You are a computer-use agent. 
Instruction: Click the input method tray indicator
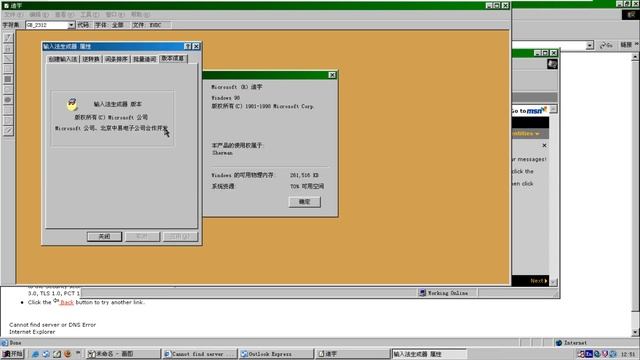(x=589, y=354)
